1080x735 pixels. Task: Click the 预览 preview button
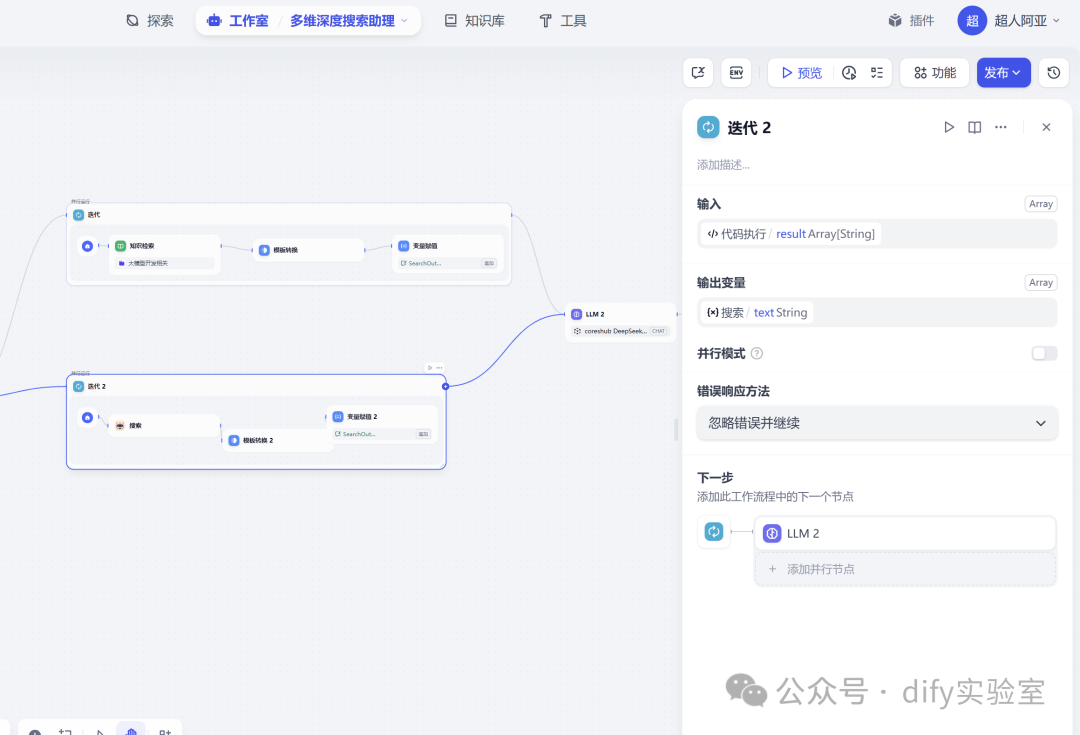tap(801, 72)
